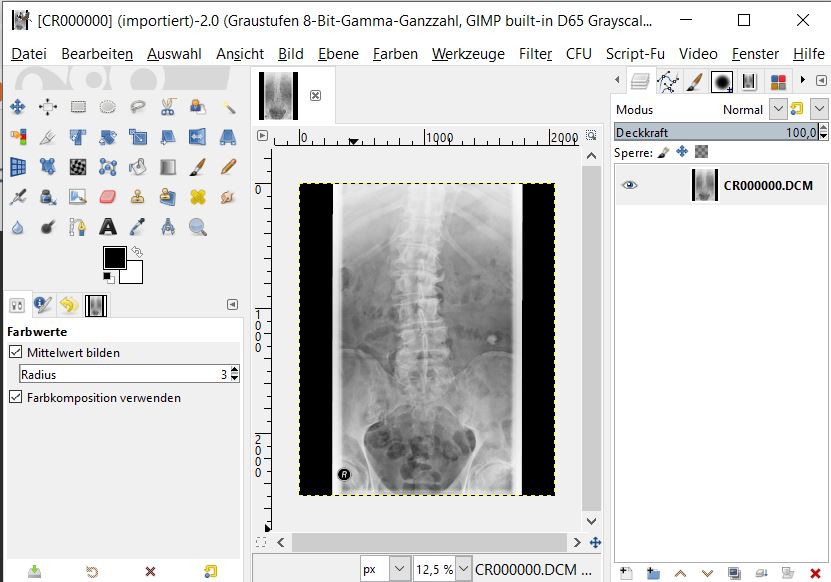
Task: Click the foreground color swatch
Action: [113, 258]
